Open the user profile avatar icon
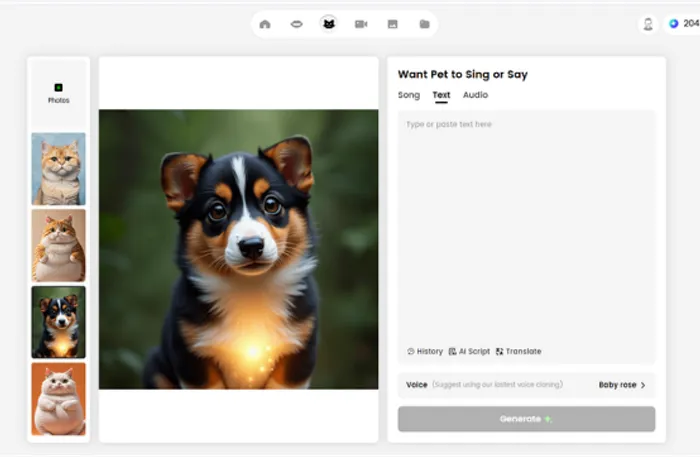This screenshot has height=457, width=700. [648, 24]
